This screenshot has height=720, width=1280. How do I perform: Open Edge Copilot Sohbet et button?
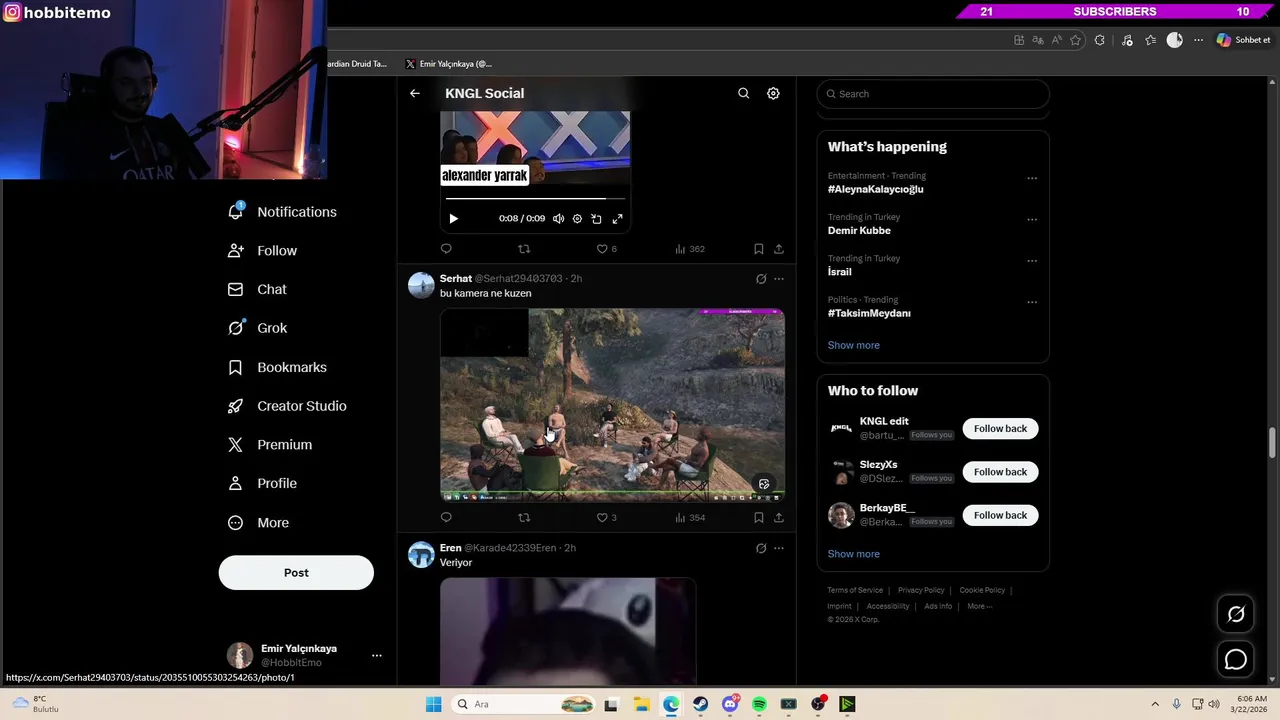(x=1243, y=40)
